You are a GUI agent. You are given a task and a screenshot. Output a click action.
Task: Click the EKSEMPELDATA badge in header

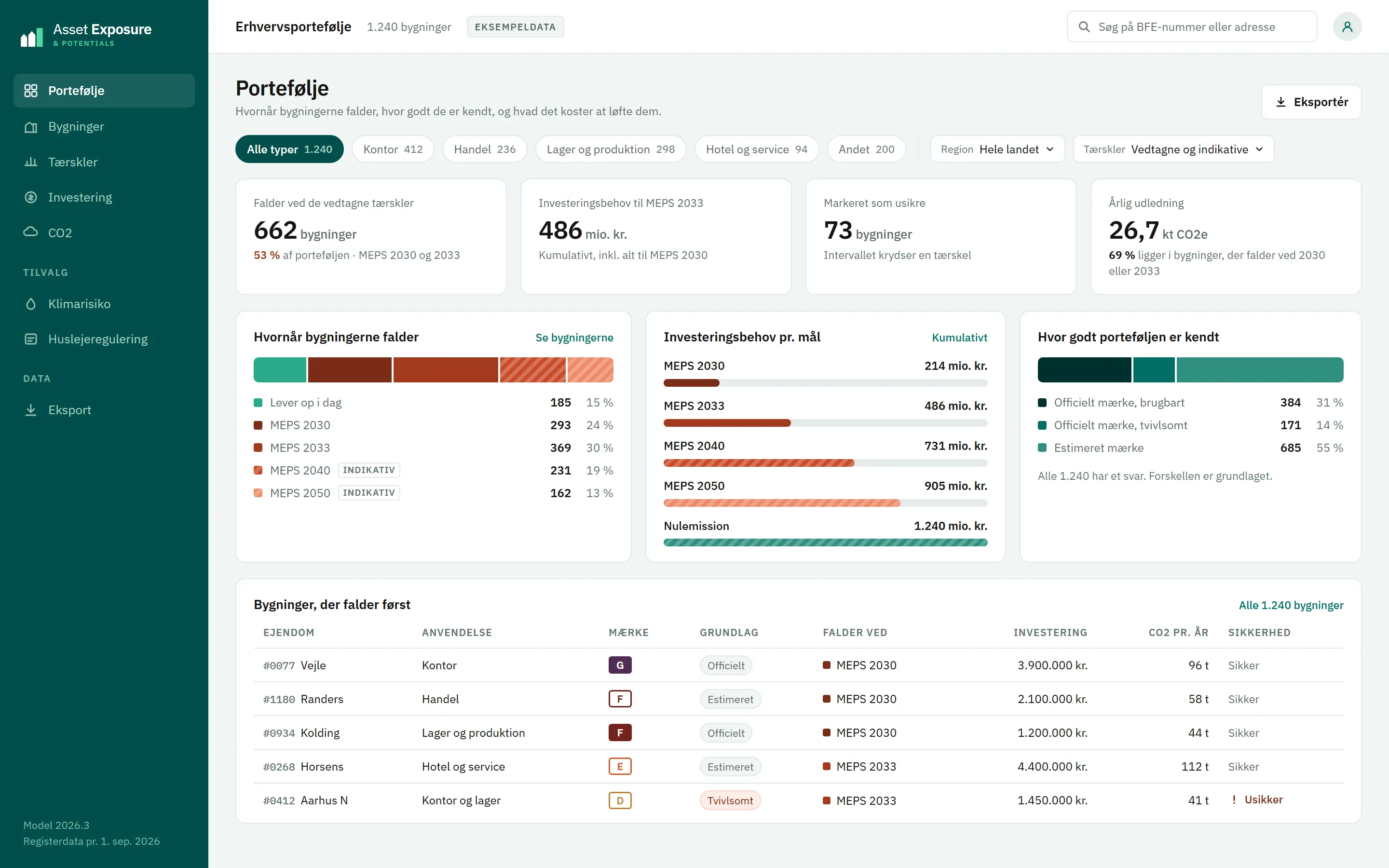pyautogui.click(x=515, y=27)
